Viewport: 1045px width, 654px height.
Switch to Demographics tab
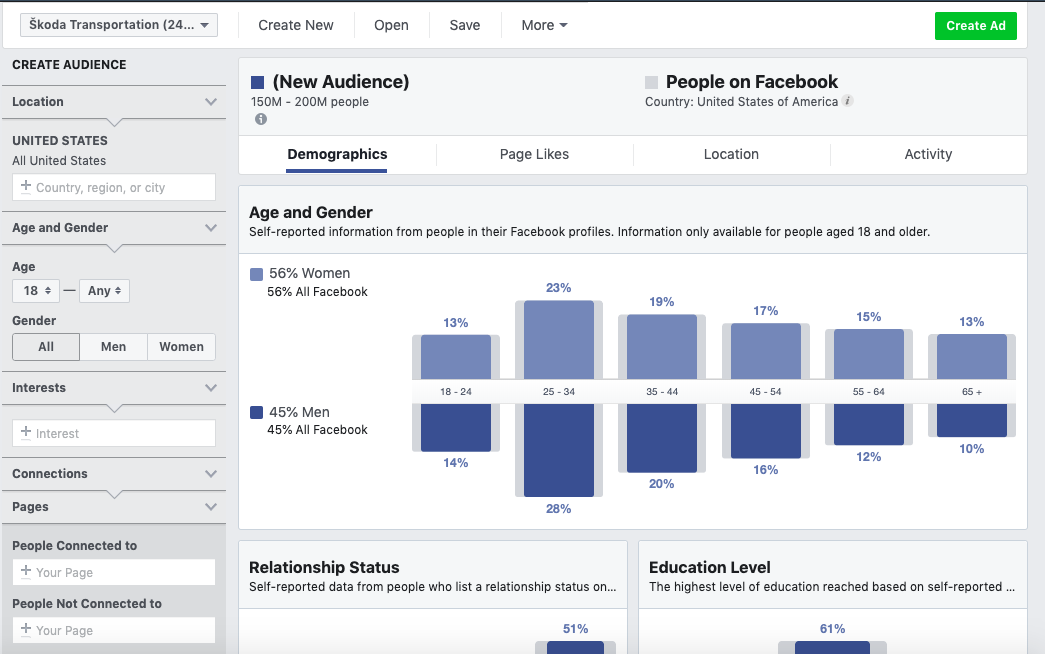click(x=337, y=155)
